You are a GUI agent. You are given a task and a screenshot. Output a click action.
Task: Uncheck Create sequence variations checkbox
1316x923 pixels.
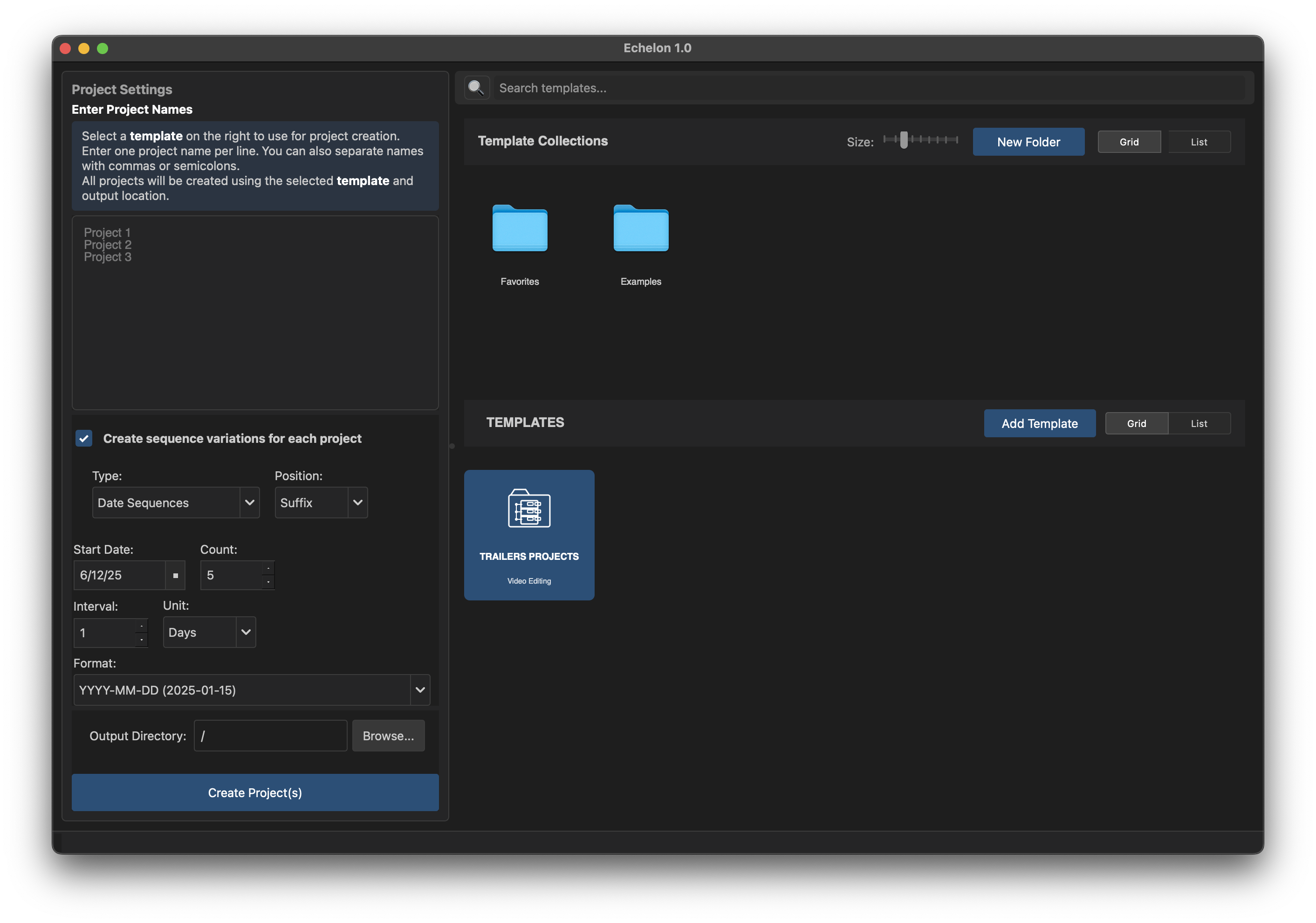click(84, 439)
